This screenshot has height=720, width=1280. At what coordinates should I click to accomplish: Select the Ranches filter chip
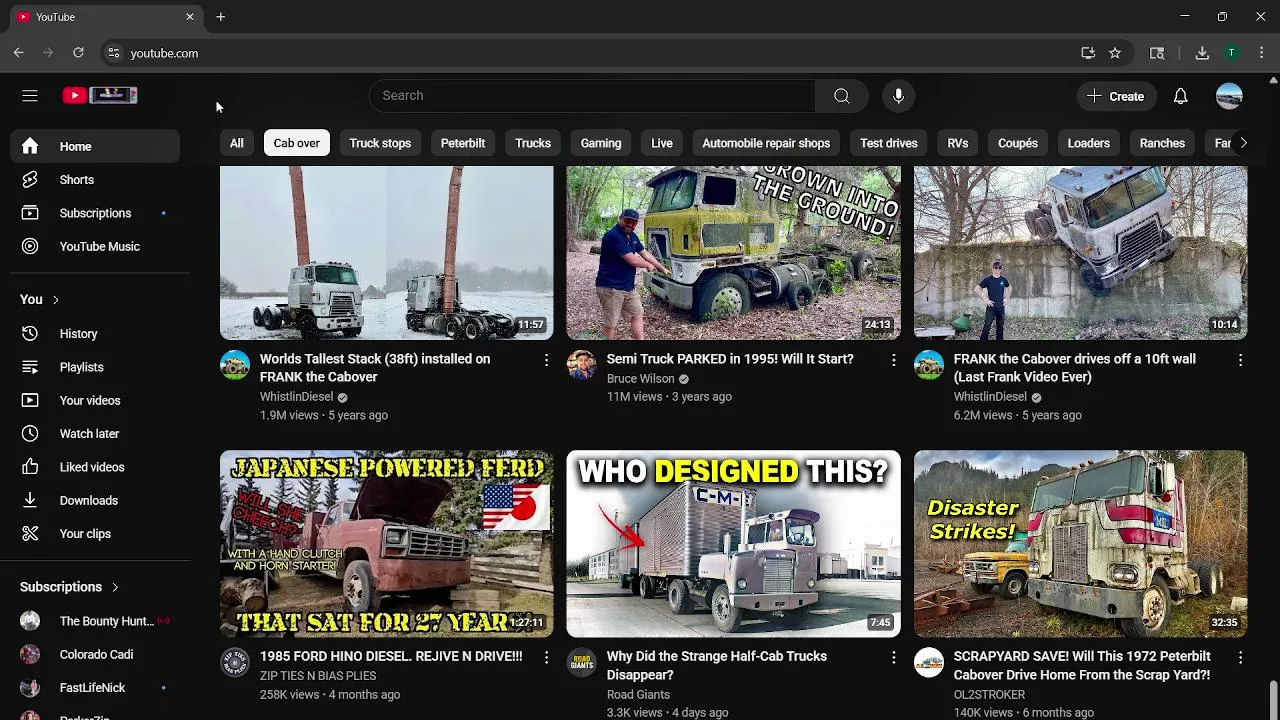click(x=1162, y=143)
